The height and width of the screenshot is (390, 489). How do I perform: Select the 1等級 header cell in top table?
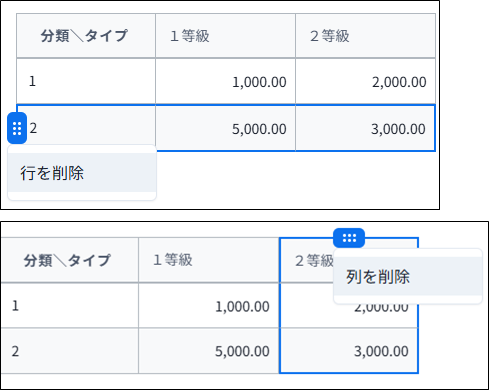click(225, 36)
